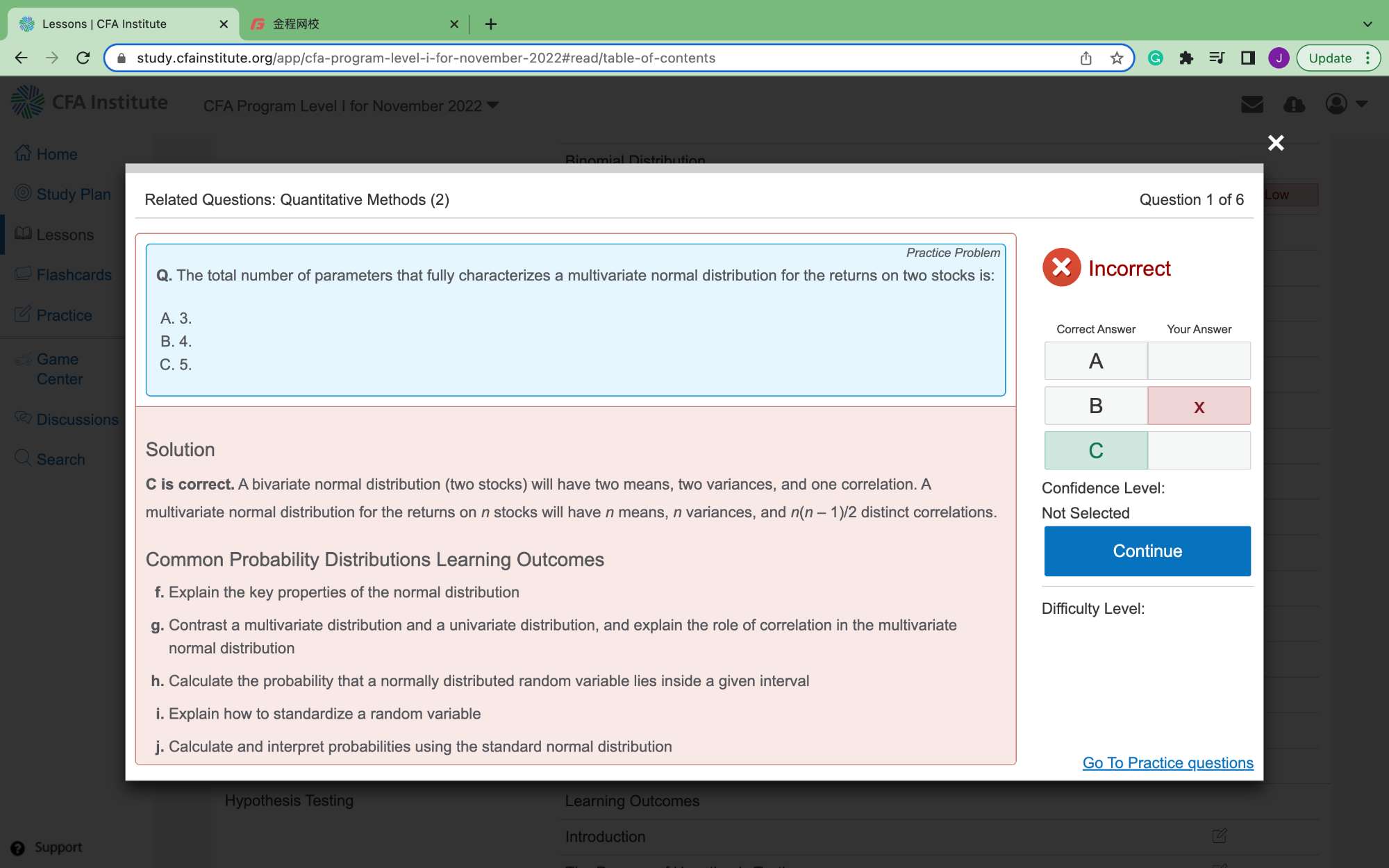Viewport: 1389px width, 868px height.
Task: Bookmark page with the star icon
Action: [1117, 58]
